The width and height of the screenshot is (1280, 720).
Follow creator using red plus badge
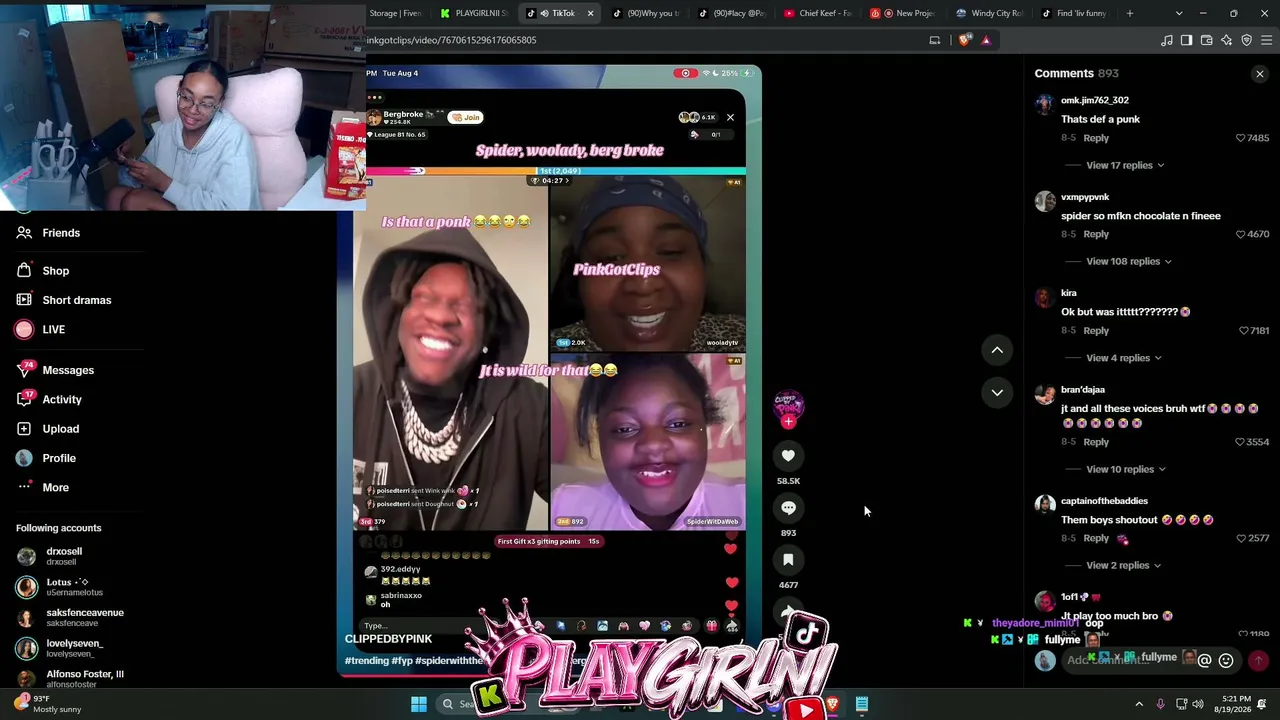[788, 422]
